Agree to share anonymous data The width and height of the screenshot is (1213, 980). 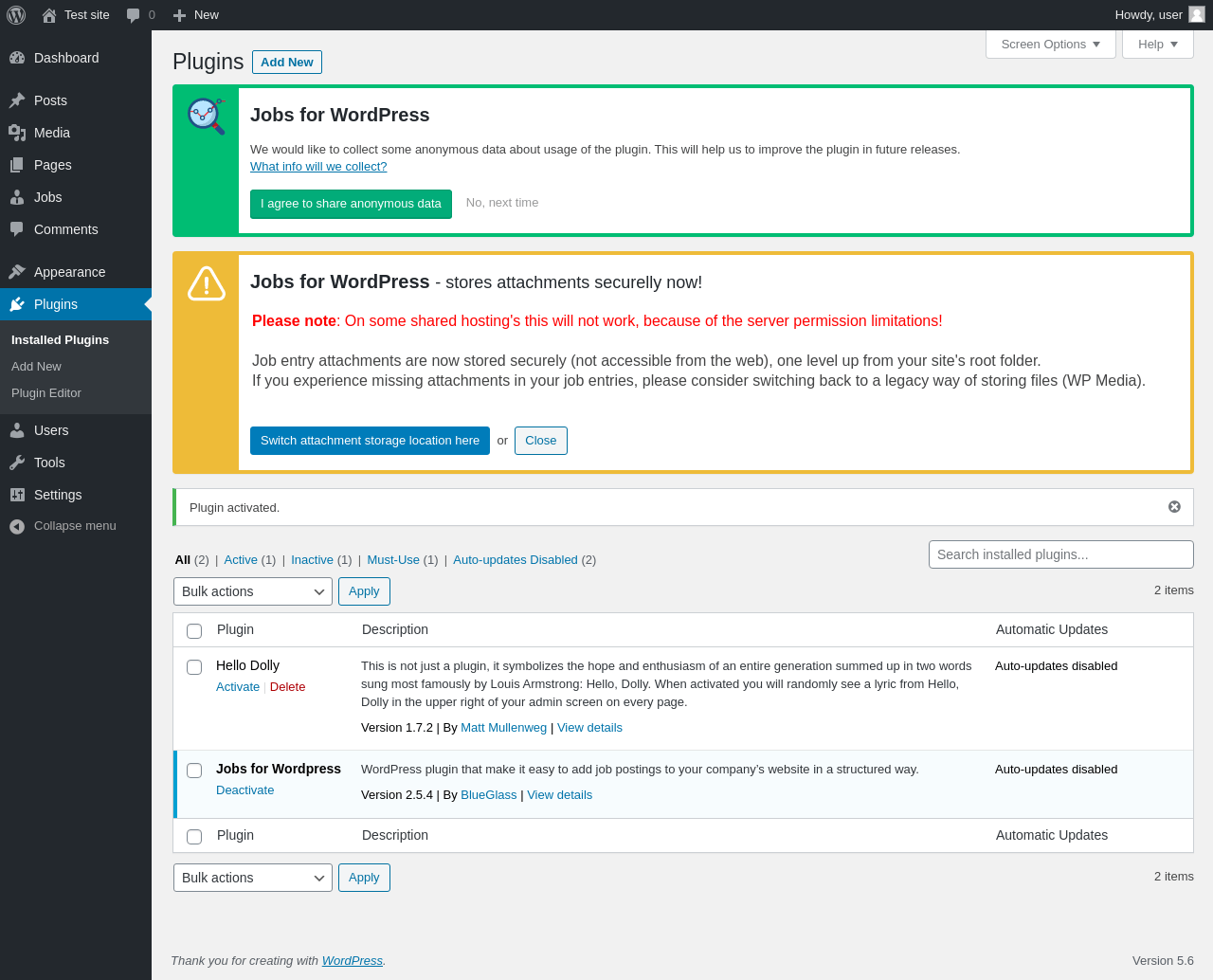pyautogui.click(x=351, y=204)
